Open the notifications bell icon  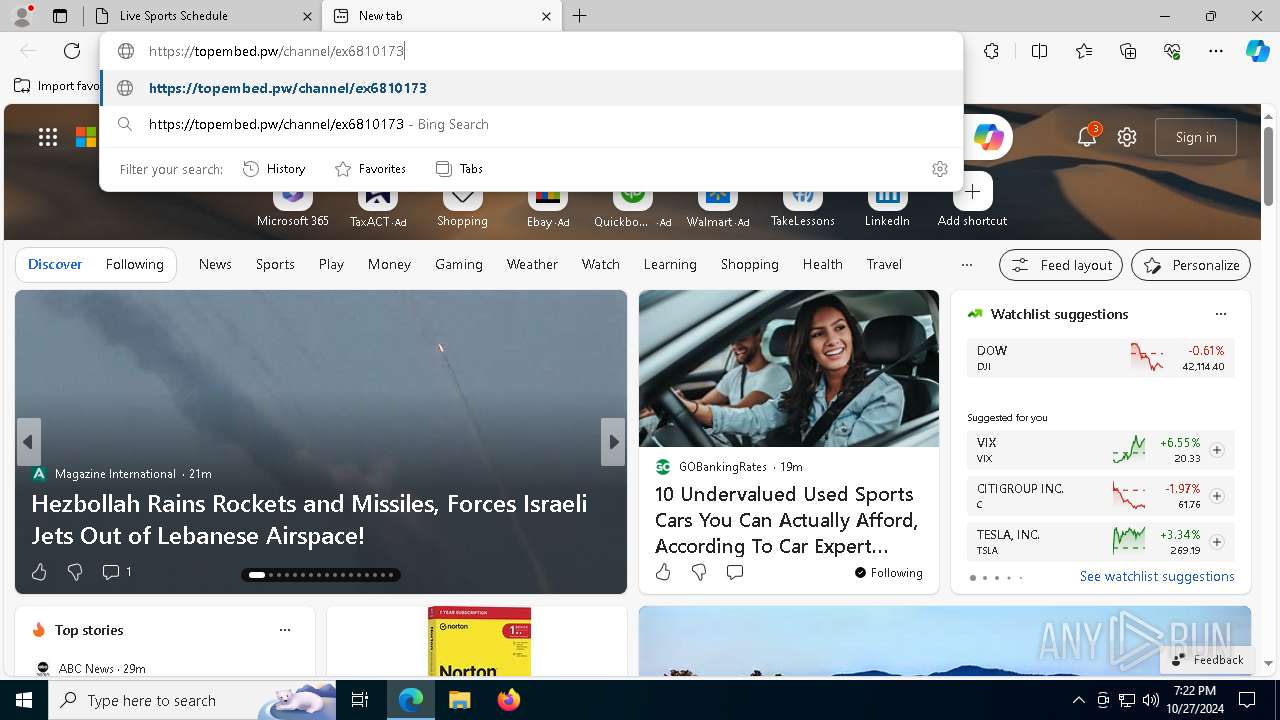pyautogui.click(x=1087, y=137)
